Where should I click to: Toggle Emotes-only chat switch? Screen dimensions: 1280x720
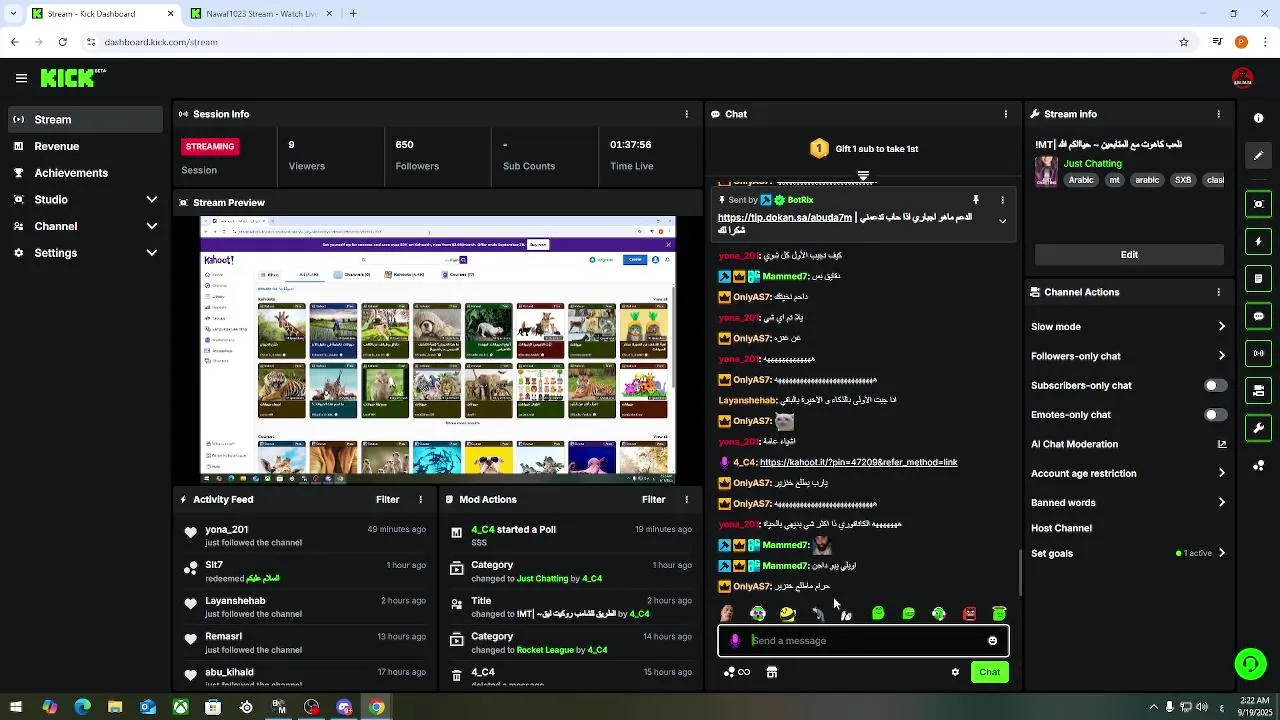pos(1215,414)
